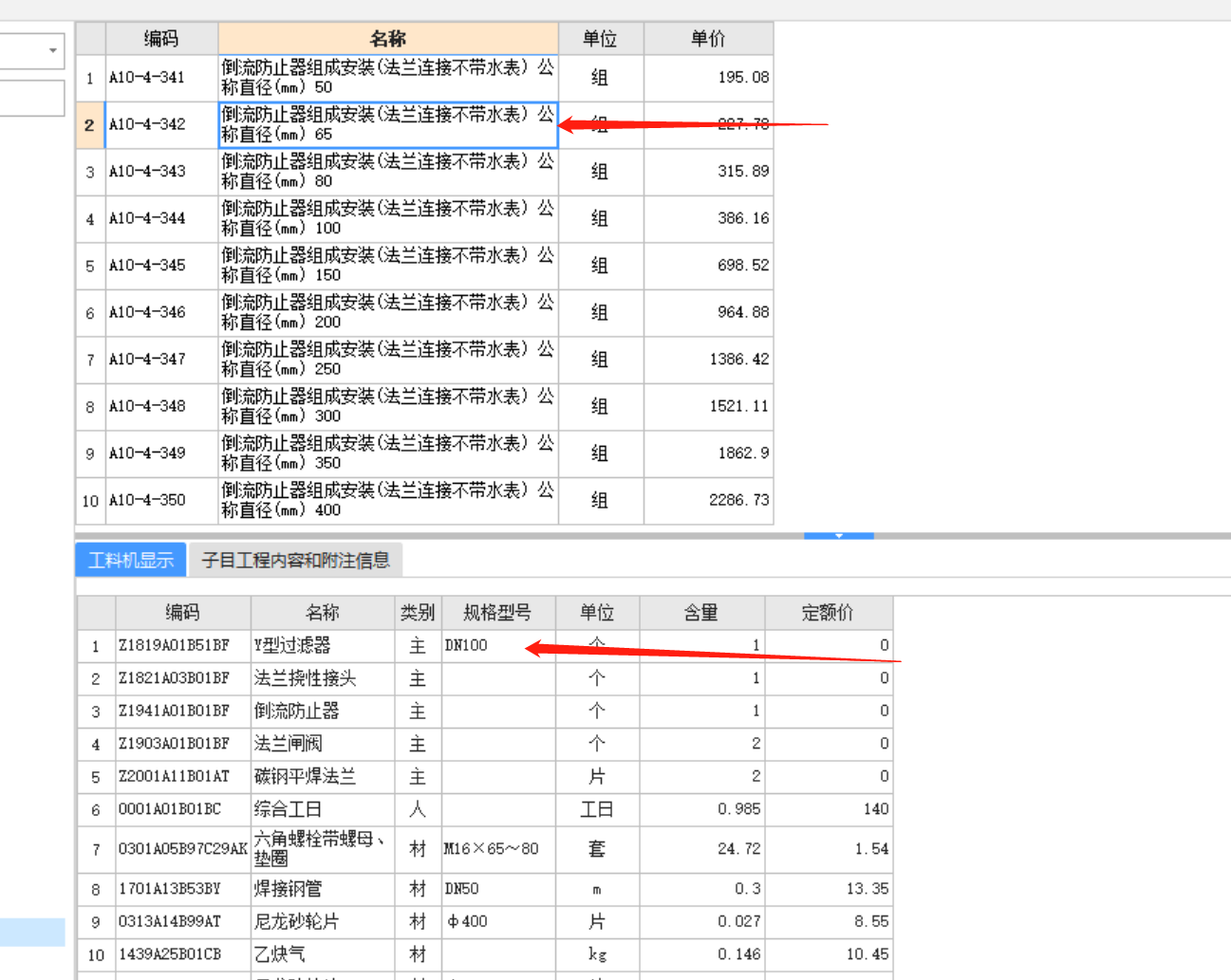Click the 倒流防止器 material name cell
This screenshot has width=1231, height=980.
[323, 712]
